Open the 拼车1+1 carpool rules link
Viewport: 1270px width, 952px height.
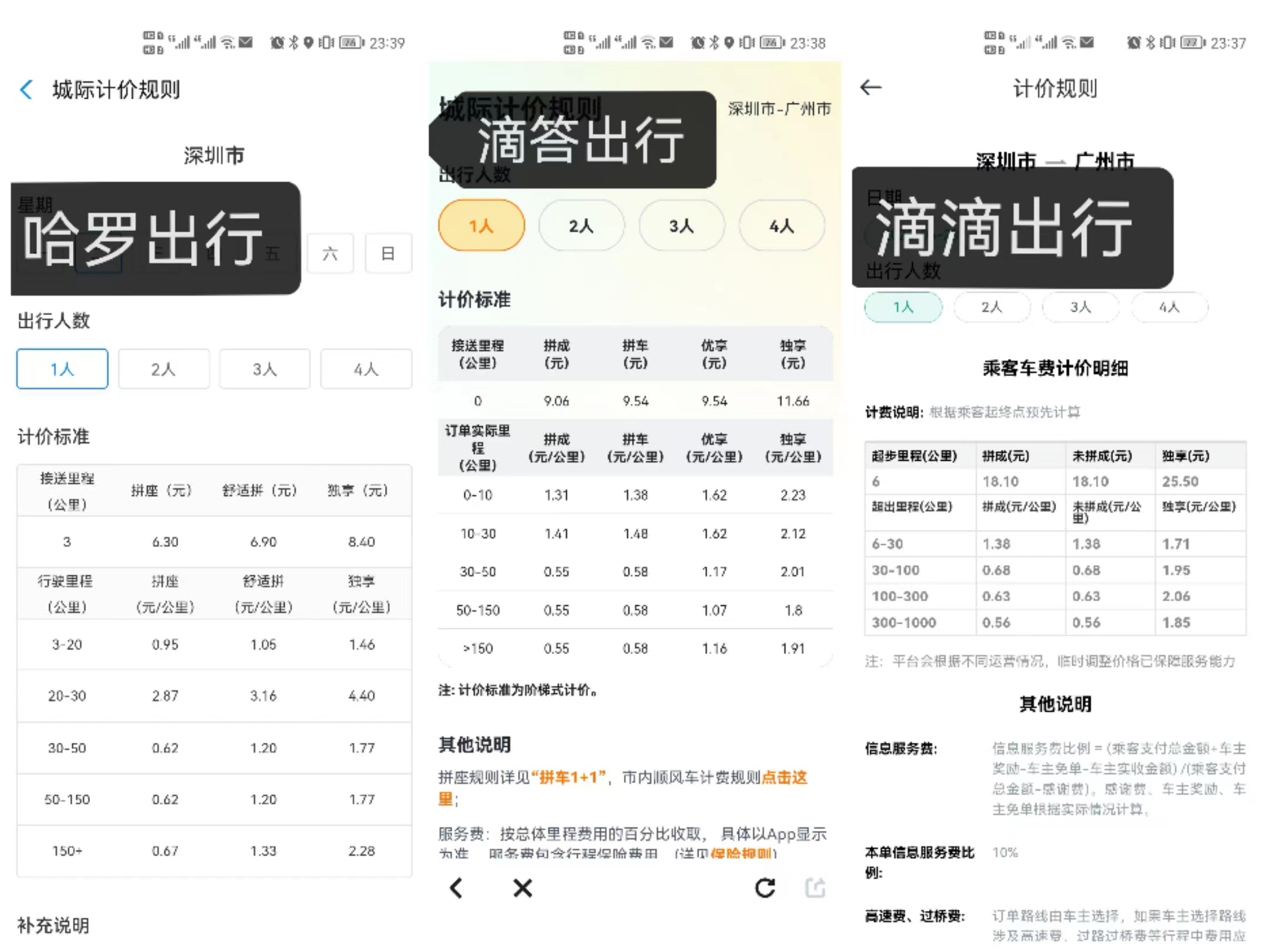click(x=567, y=777)
